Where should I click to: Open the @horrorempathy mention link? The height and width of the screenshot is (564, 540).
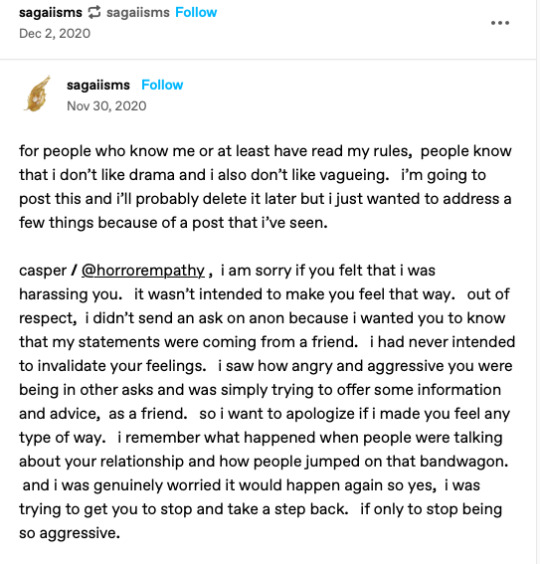click(143, 270)
